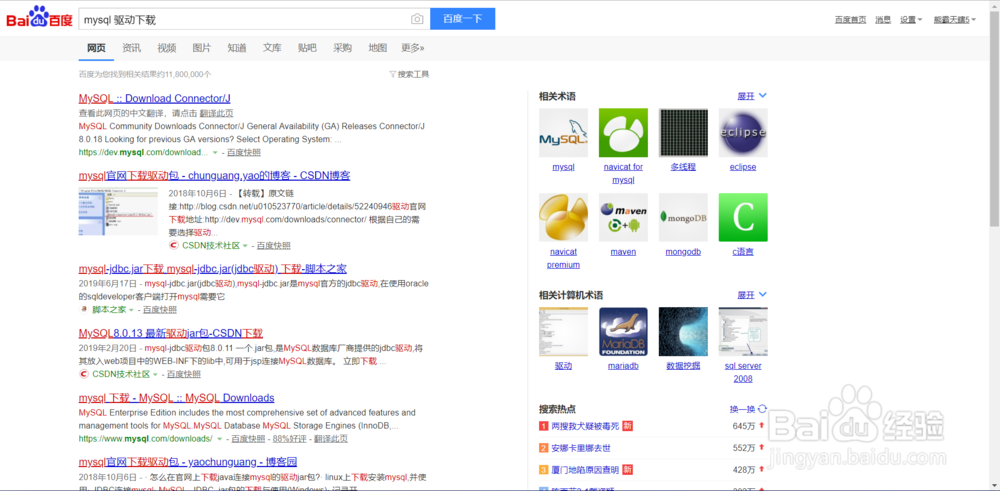This screenshot has height=491, width=1000.
Task: Open the MariaDB Foundation icon
Action: tap(623, 332)
